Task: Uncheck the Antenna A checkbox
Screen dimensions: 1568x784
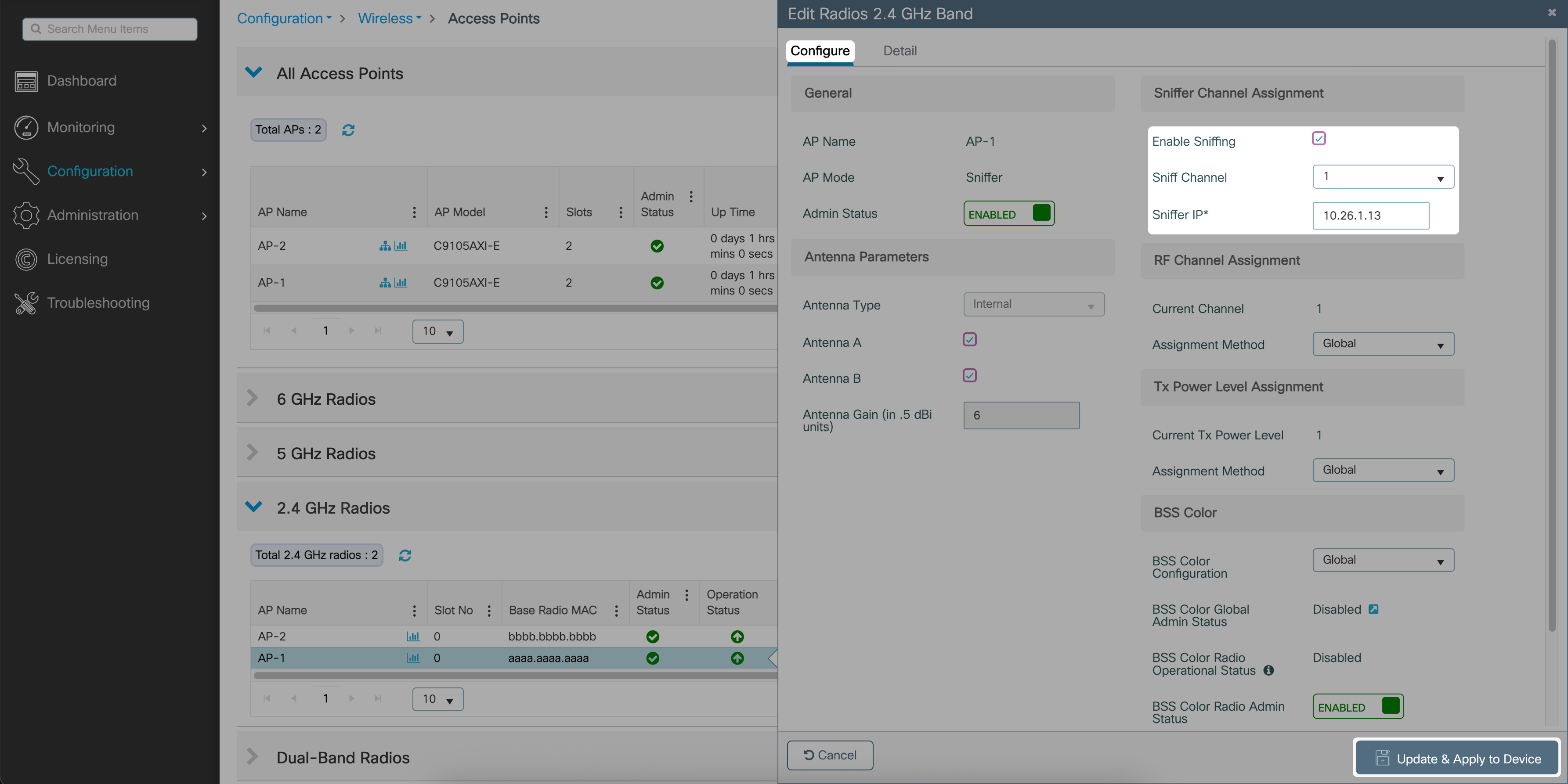Action: tap(970, 339)
